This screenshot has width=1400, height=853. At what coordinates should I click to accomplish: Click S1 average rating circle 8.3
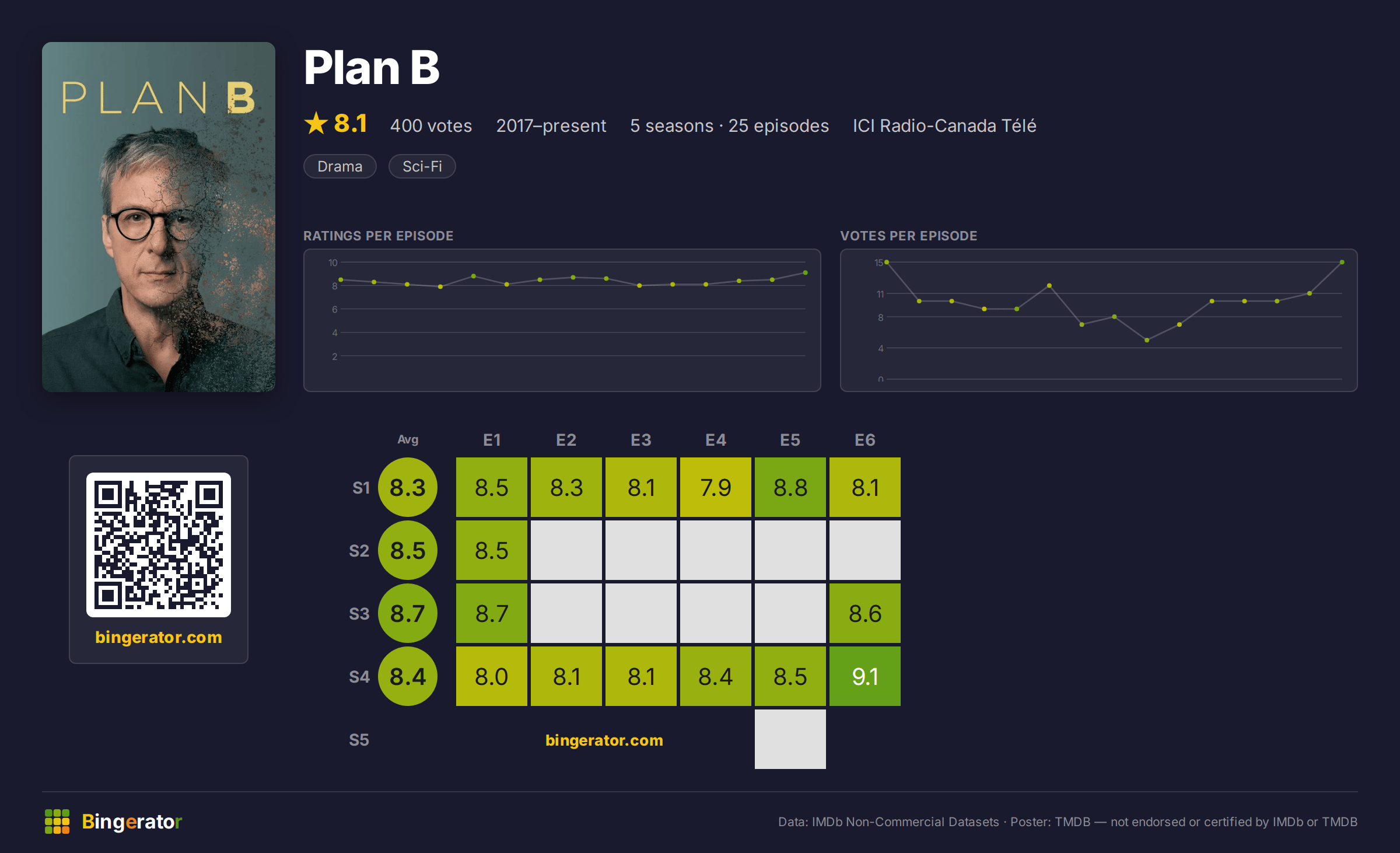pyautogui.click(x=408, y=487)
